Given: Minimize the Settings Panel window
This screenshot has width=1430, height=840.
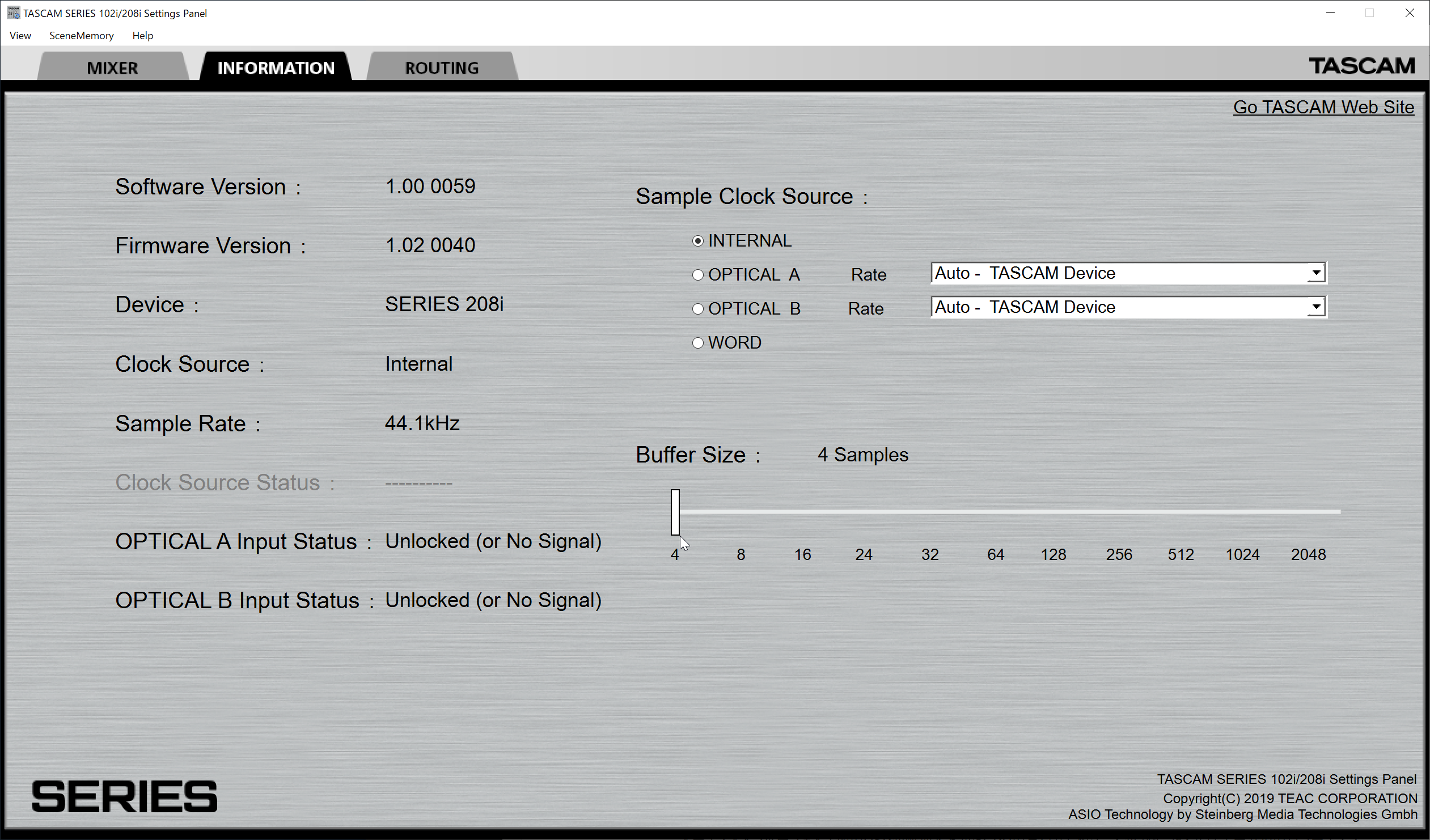Looking at the screenshot, I should click(x=1330, y=13).
